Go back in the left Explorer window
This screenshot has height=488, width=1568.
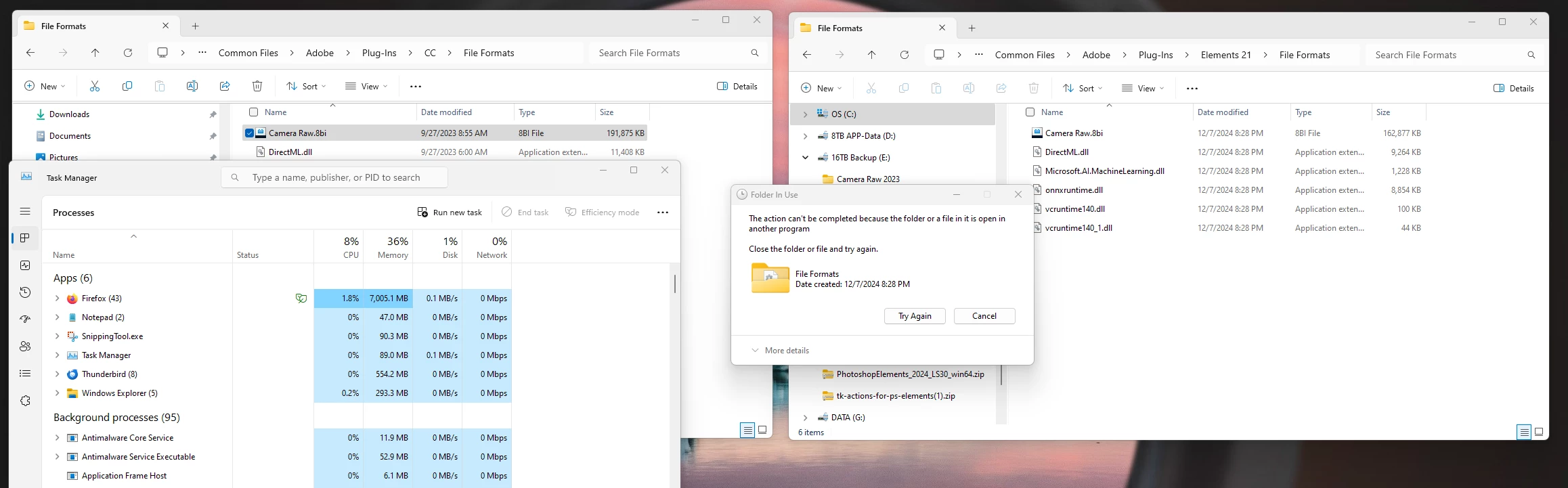coord(30,53)
